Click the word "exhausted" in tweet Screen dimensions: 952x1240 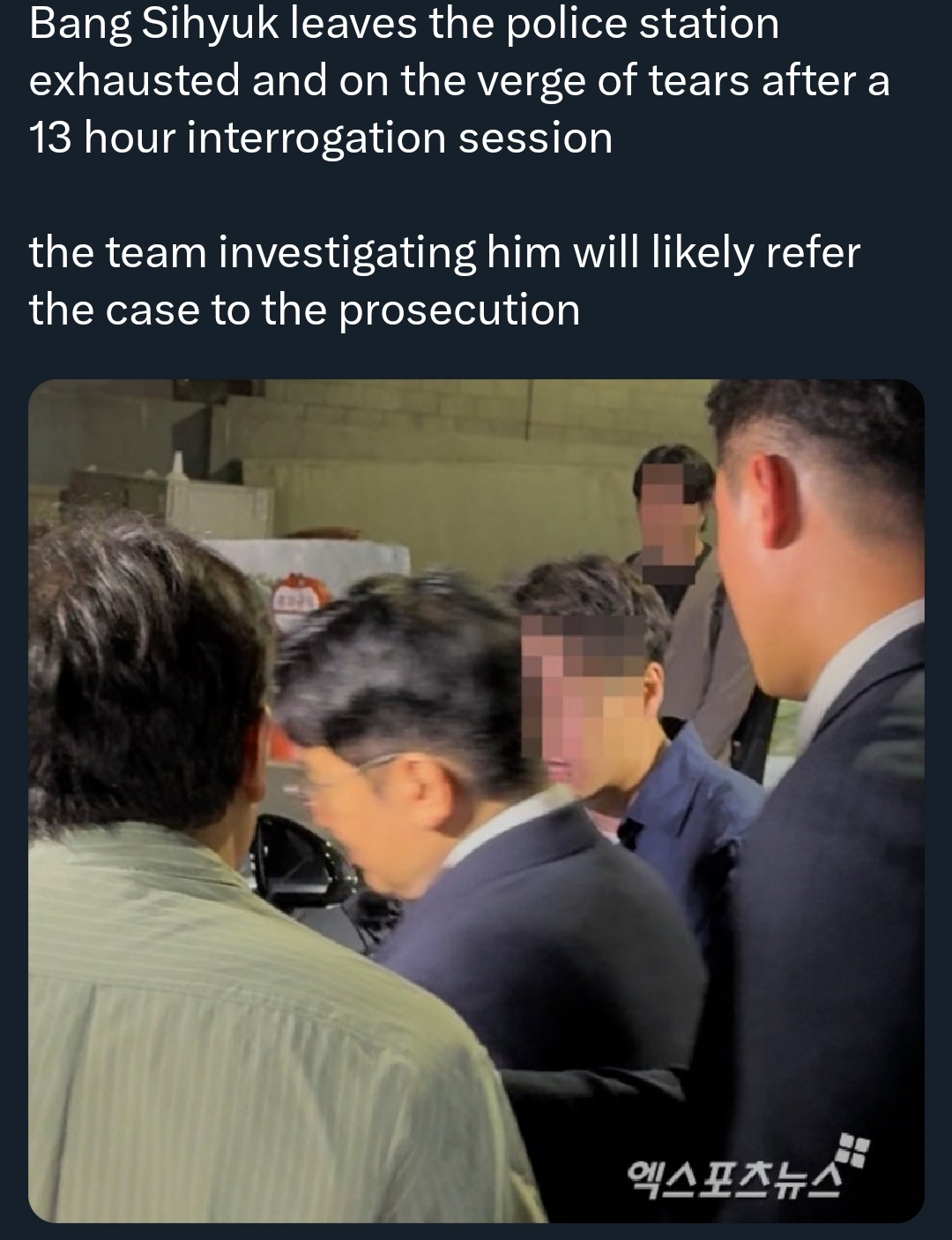pyautogui.click(x=134, y=80)
